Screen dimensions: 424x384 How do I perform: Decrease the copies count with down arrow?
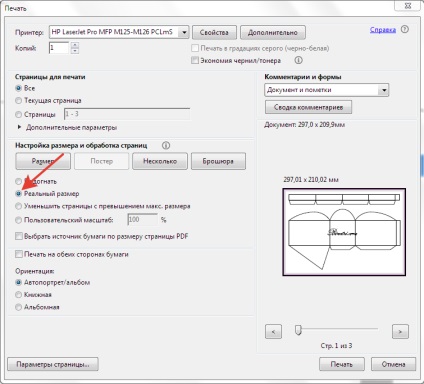pos(75,51)
